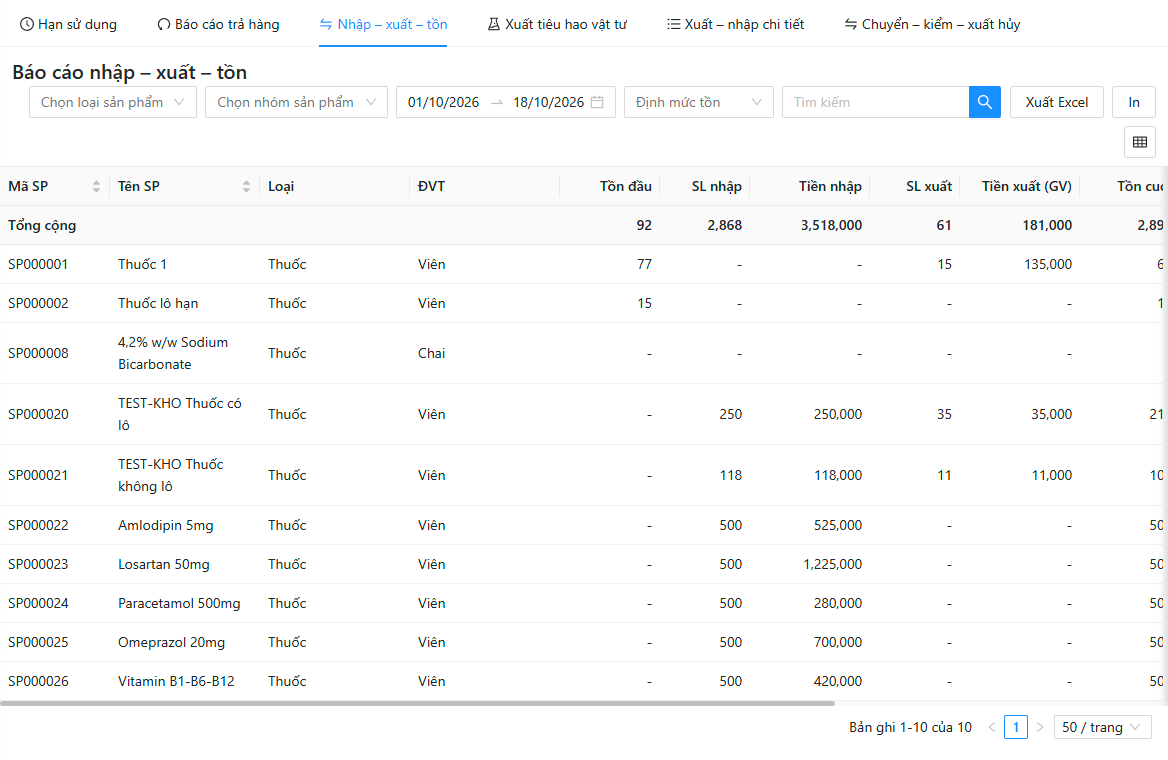Viewport: 1168px width, 760px height.
Task: Open Chọn nhóm sản phẩm dropdown
Action: coord(296,102)
